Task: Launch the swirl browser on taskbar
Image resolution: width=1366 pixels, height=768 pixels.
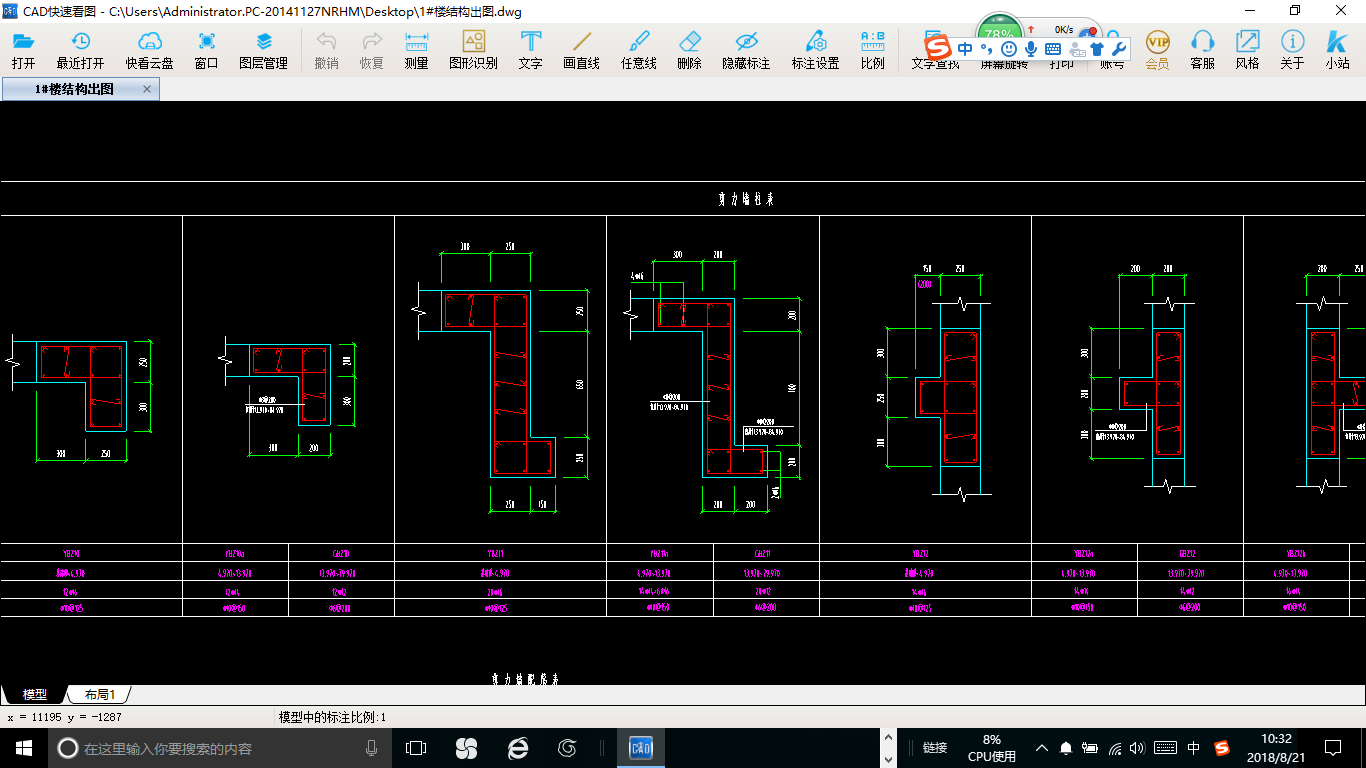Action: pos(568,748)
